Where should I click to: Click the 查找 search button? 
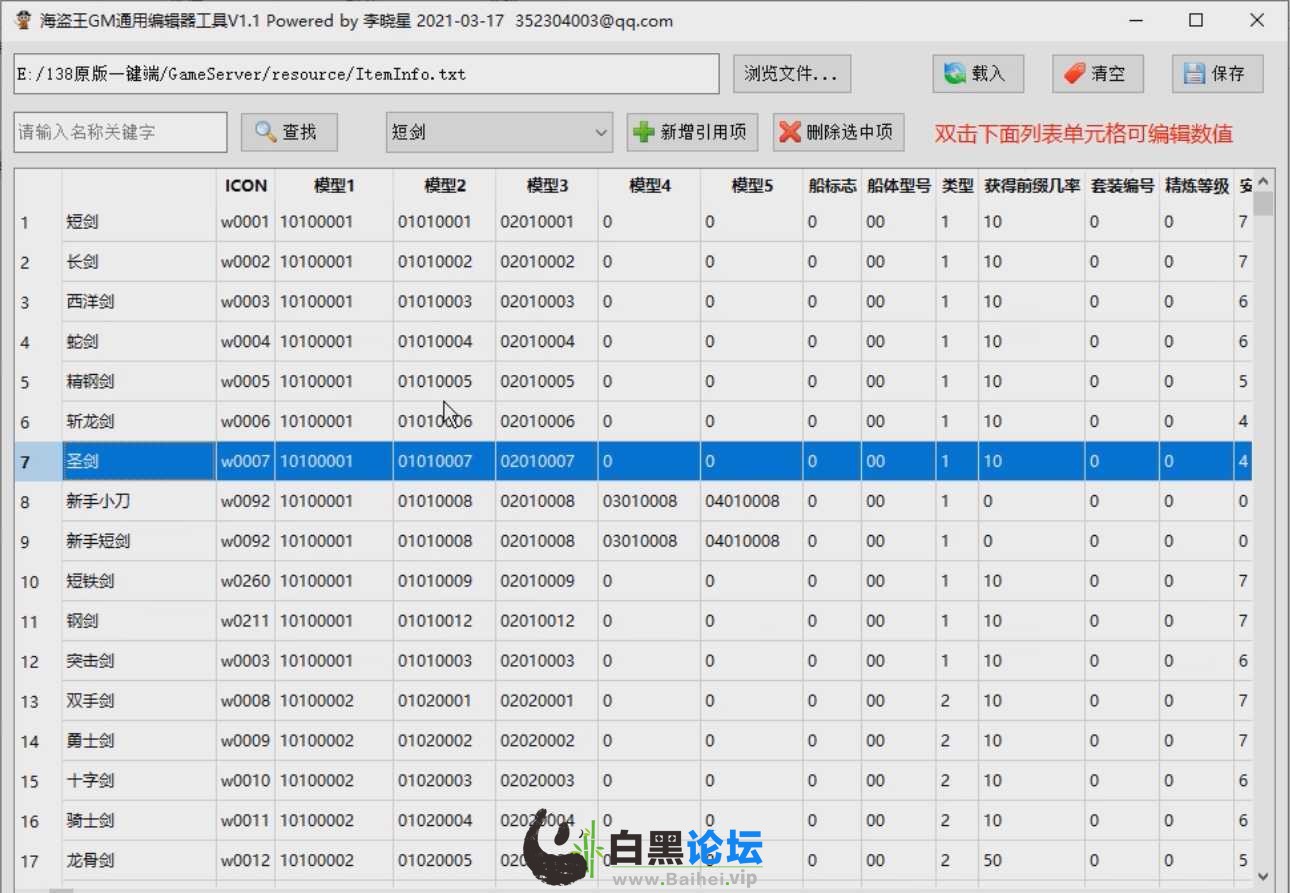[289, 132]
